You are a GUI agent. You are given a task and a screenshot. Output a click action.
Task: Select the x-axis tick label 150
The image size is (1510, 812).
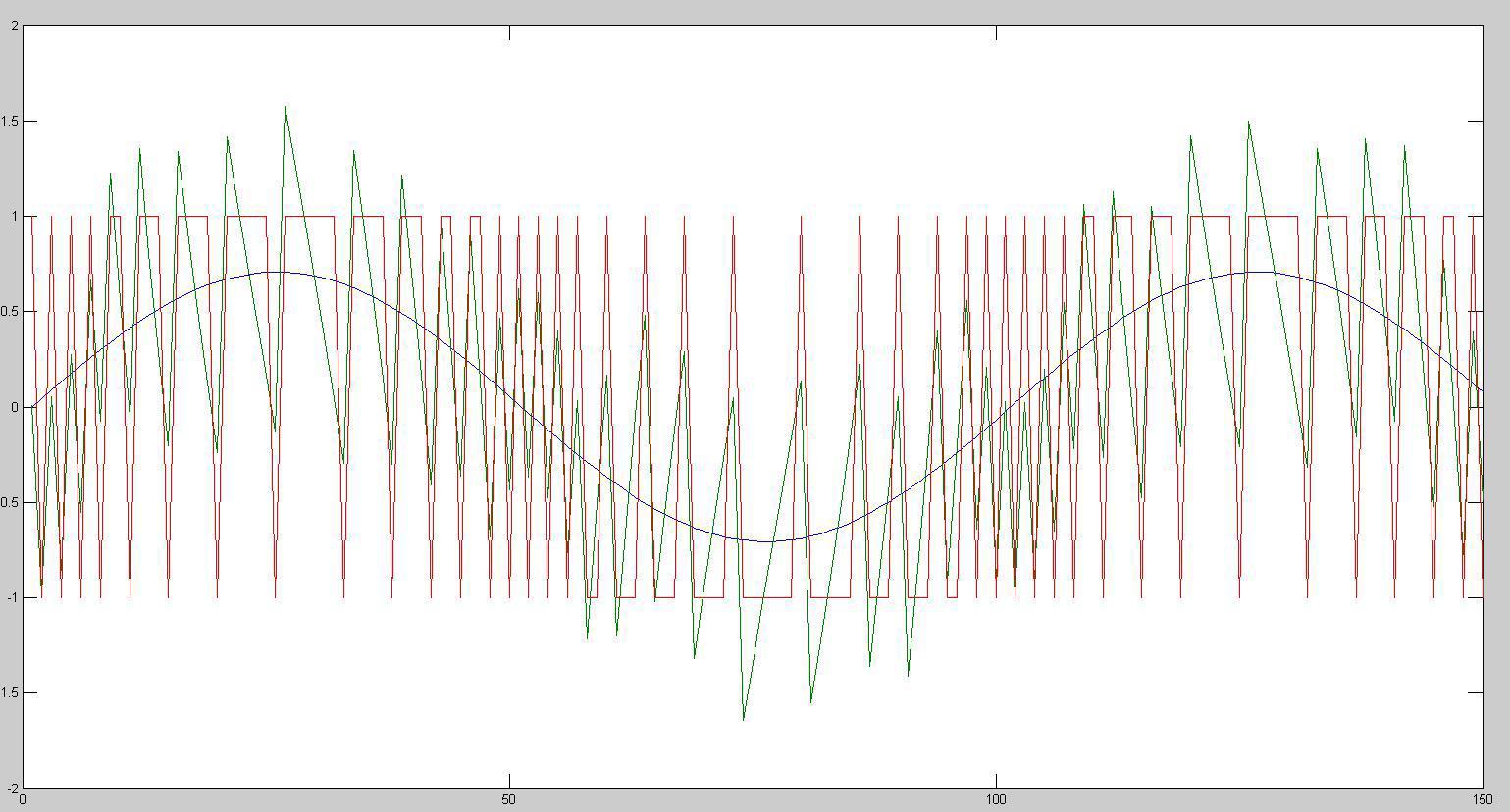(x=1483, y=800)
